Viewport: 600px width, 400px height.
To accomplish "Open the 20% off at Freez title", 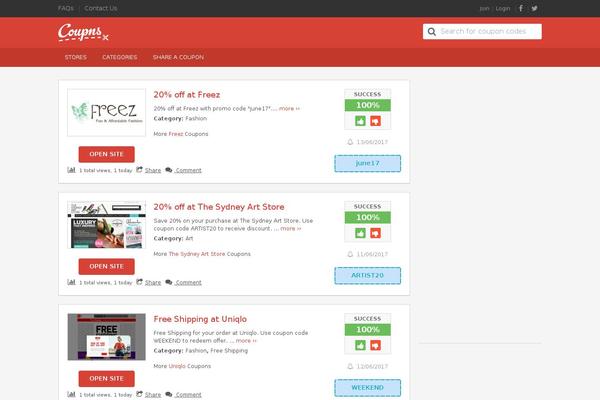I will pos(187,95).
